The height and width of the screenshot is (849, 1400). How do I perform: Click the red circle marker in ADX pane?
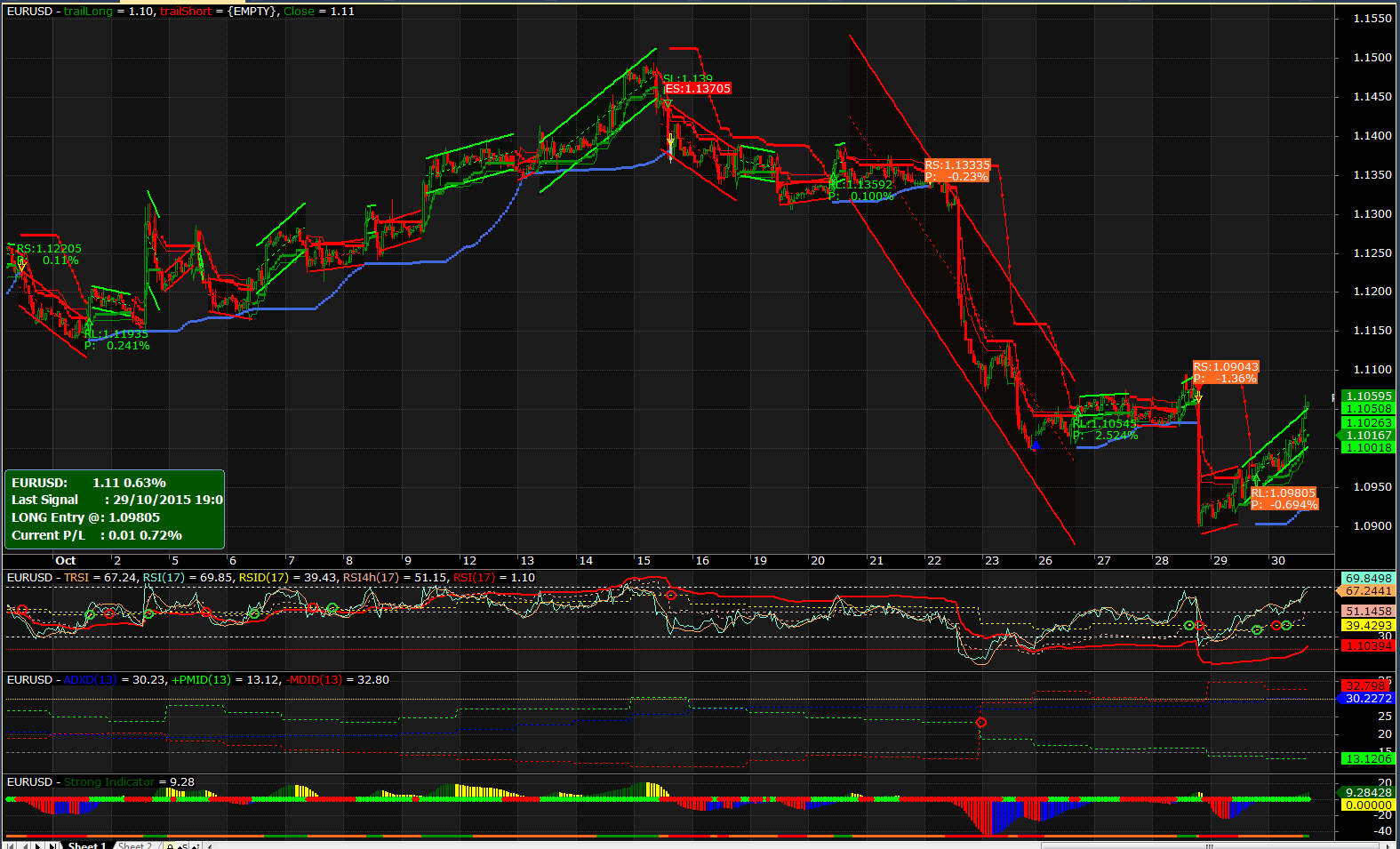pyautogui.click(x=981, y=723)
